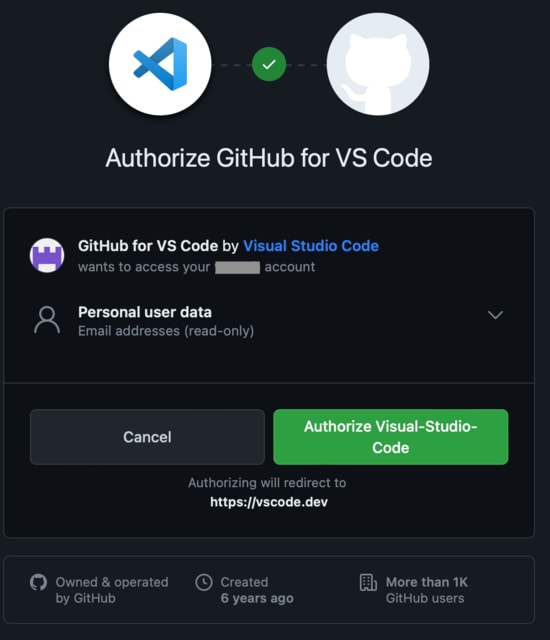Click the Created 6 years ago text
550x640 pixels.
(257, 590)
